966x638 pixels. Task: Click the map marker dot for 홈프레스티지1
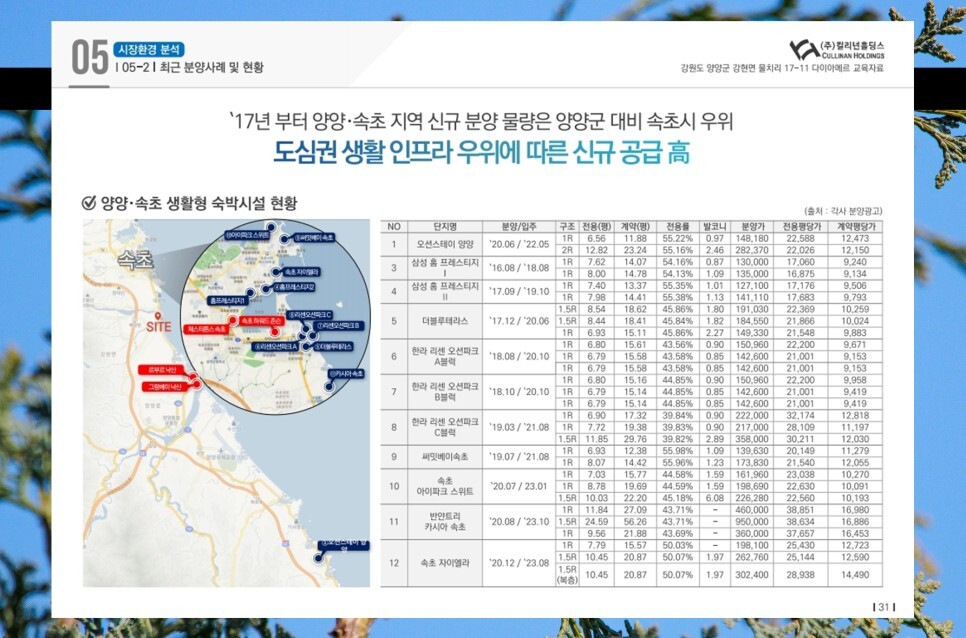(x=250, y=293)
